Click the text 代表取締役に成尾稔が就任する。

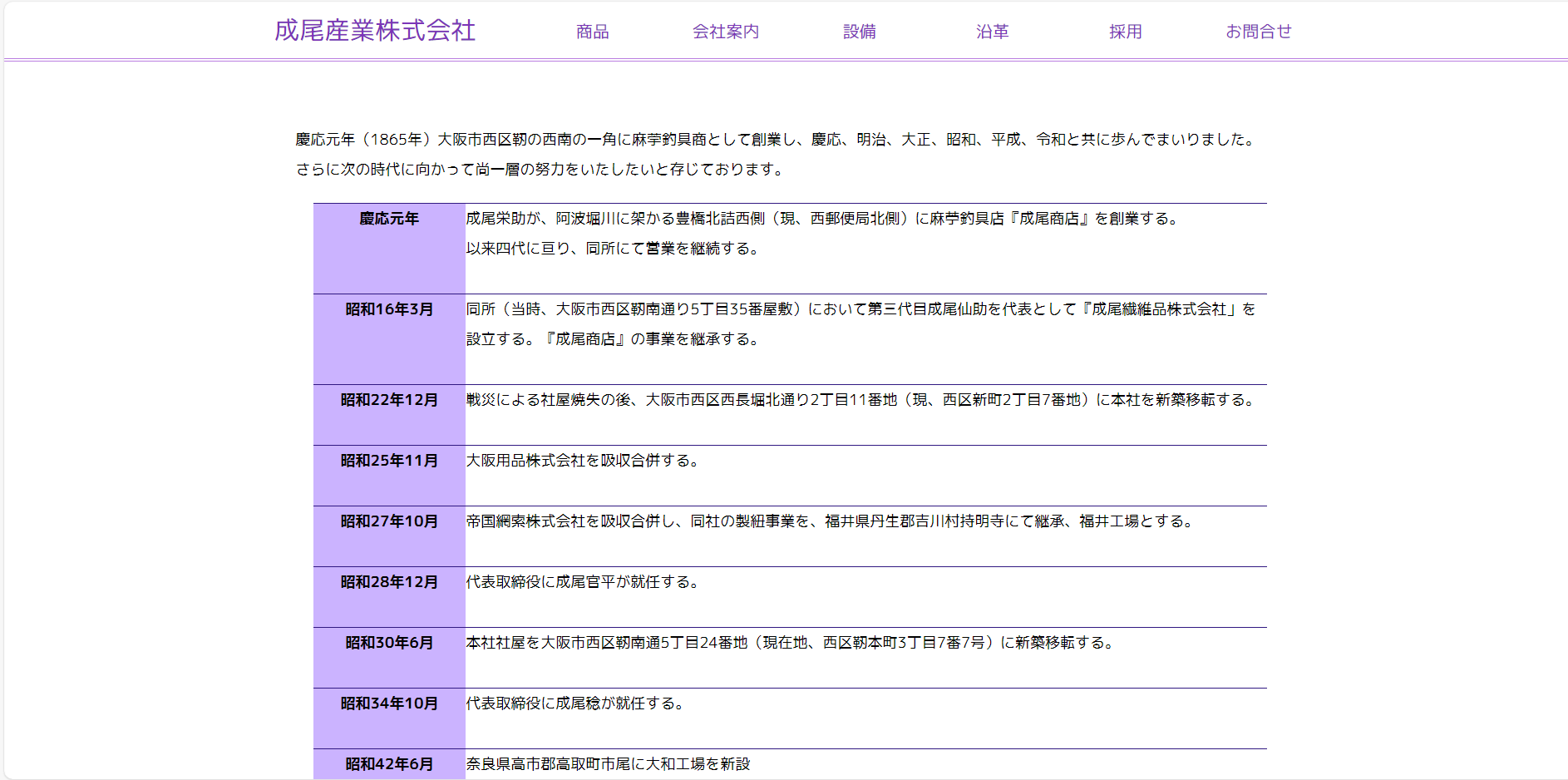[x=575, y=703]
